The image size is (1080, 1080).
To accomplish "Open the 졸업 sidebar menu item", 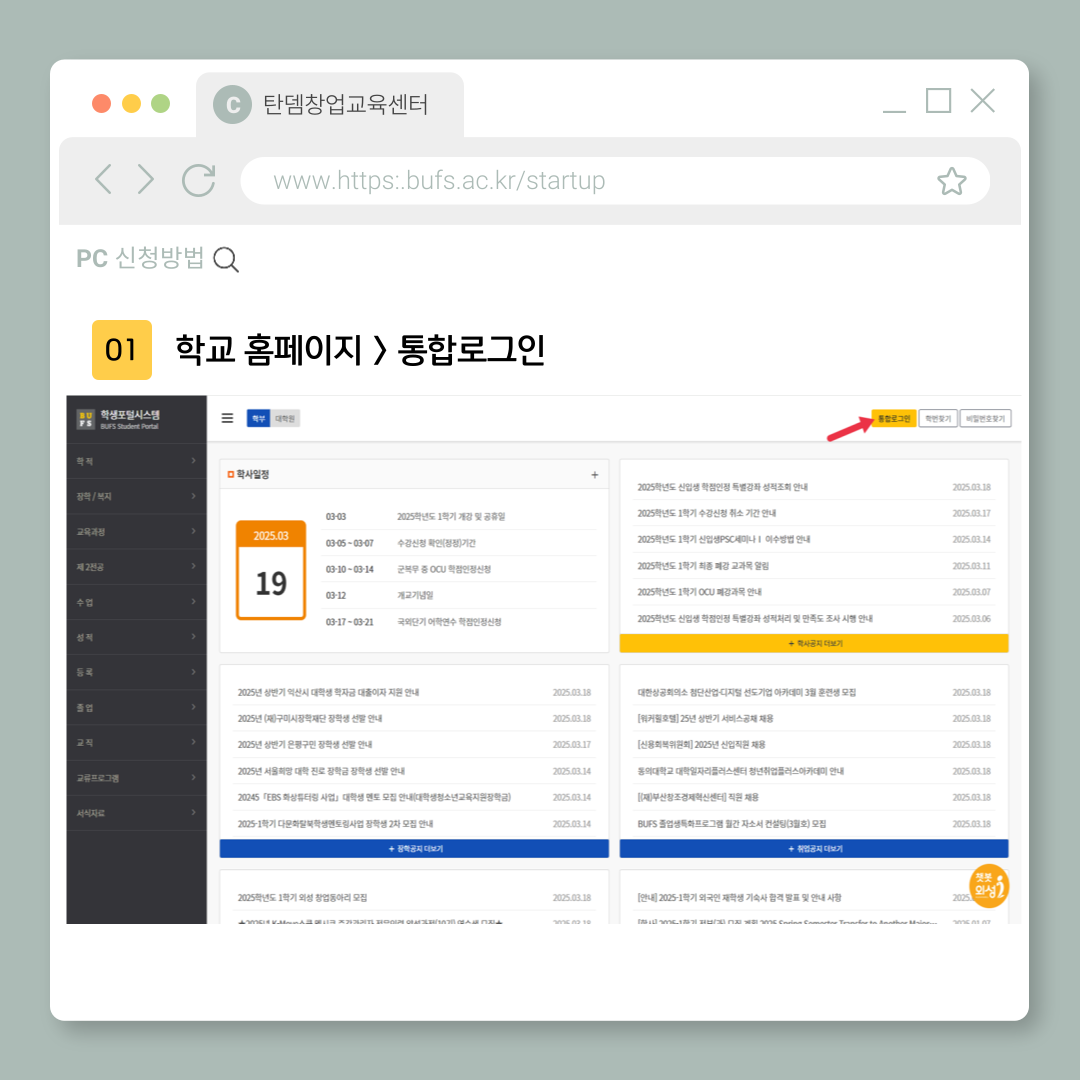I will click(x=136, y=707).
